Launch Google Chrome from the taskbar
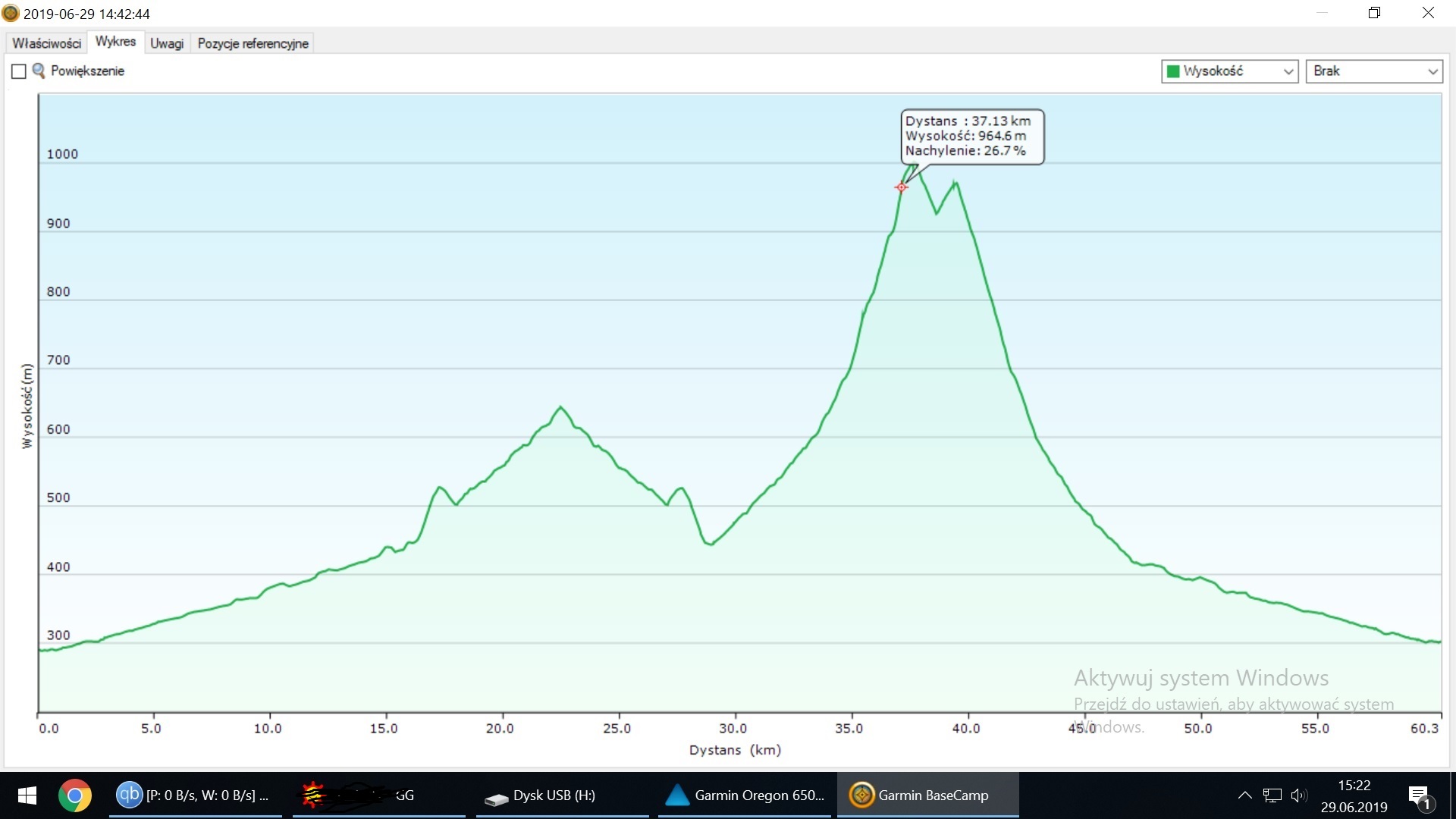 74,795
